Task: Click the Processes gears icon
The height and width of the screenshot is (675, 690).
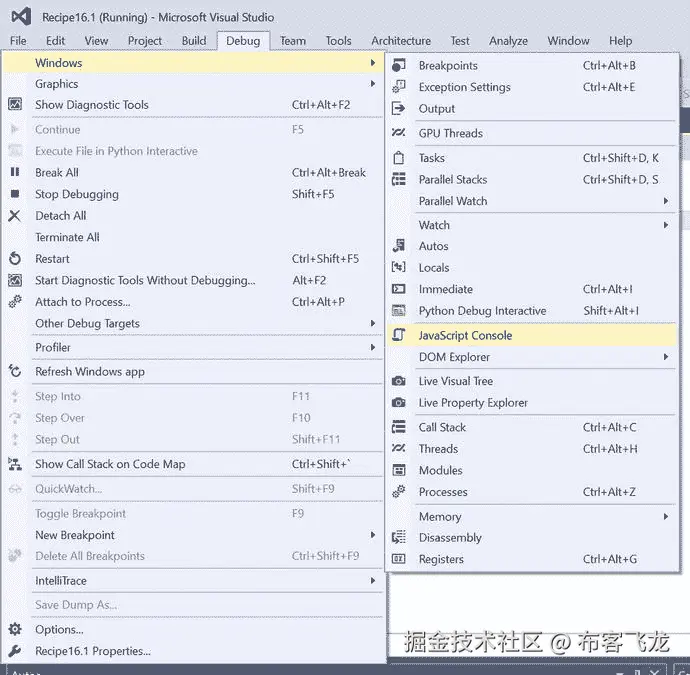Action: point(399,492)
